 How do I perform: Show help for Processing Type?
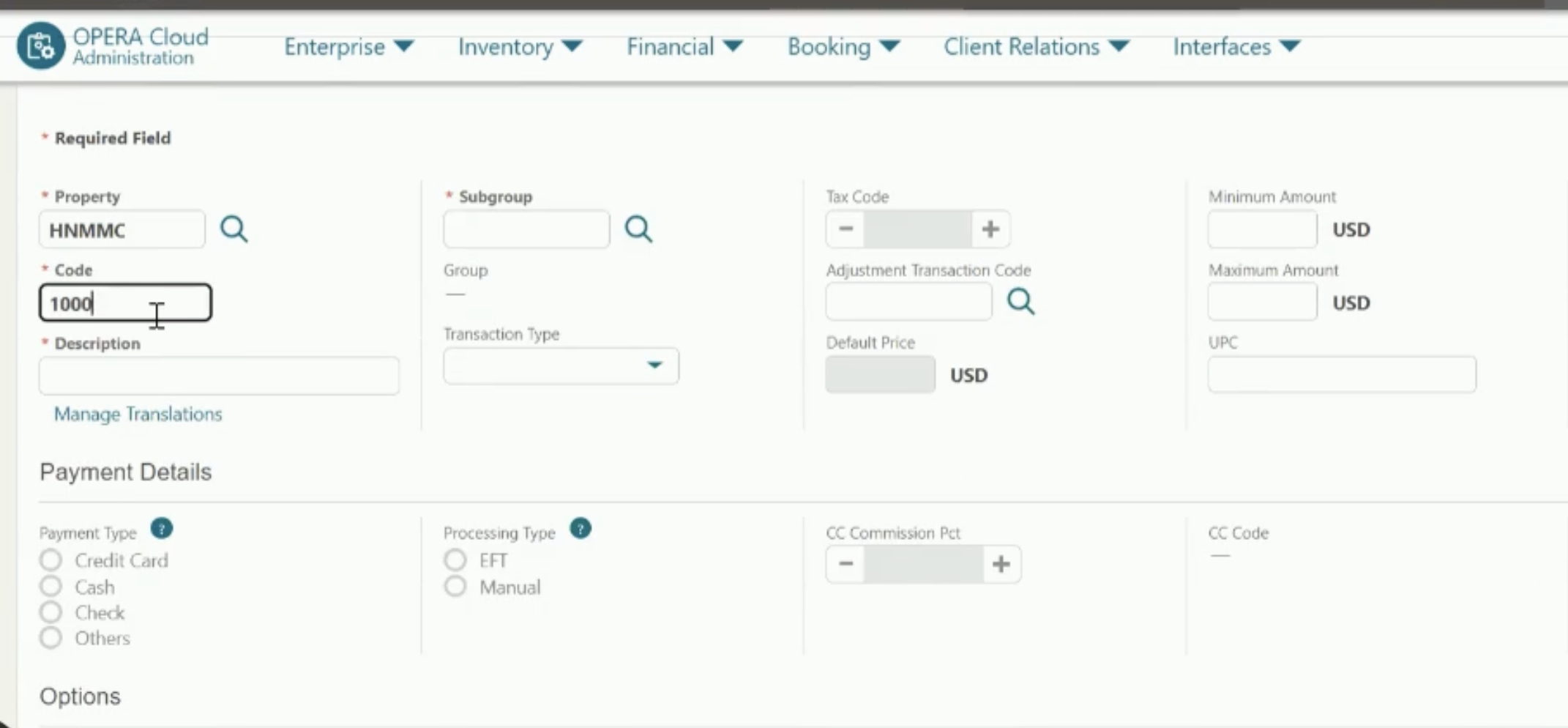click(x=580, y=528)
